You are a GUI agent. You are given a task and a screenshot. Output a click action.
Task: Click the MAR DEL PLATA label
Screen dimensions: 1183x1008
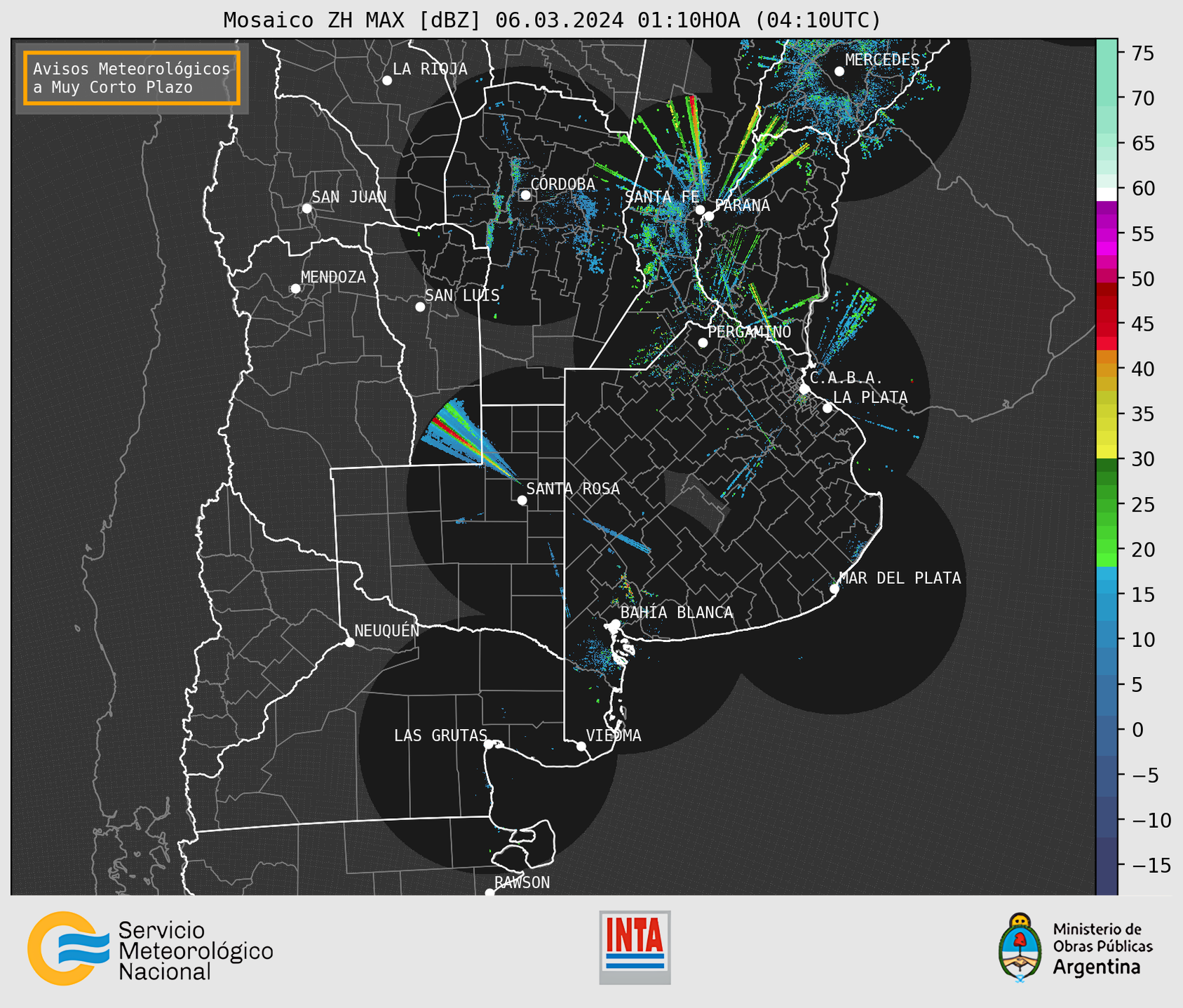click(900, 578)
